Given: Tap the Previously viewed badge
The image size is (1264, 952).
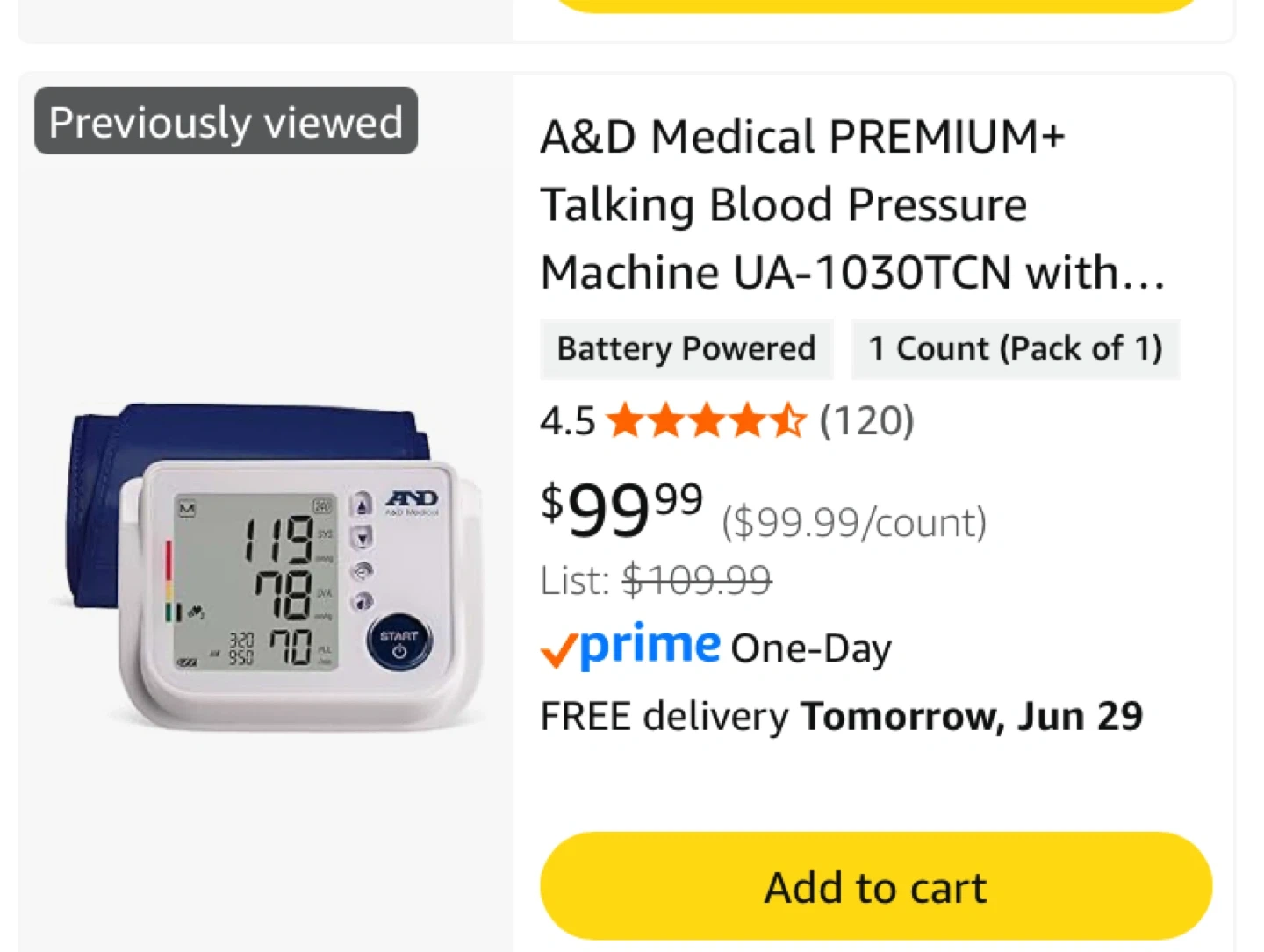Looking at the screenshot, I should coord(226,121).
